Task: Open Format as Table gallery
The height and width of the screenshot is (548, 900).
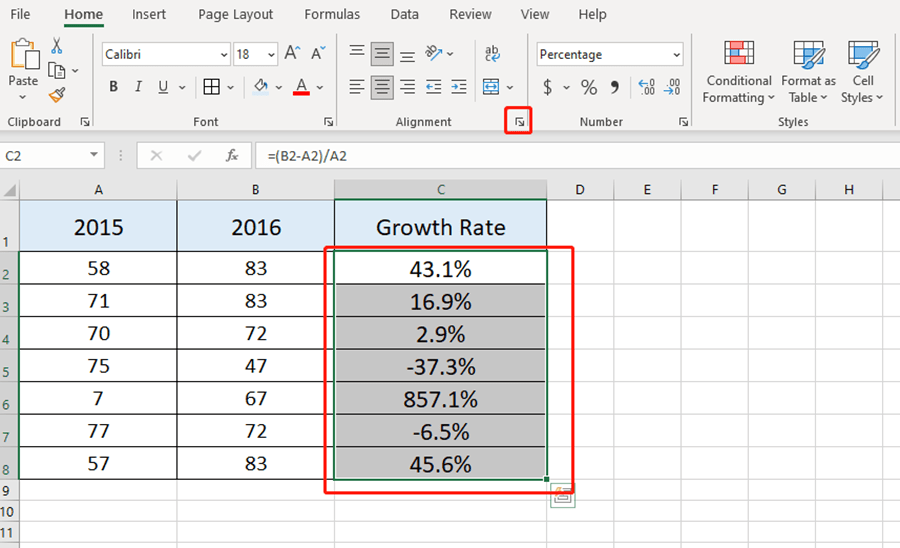Action: point(808,72)
